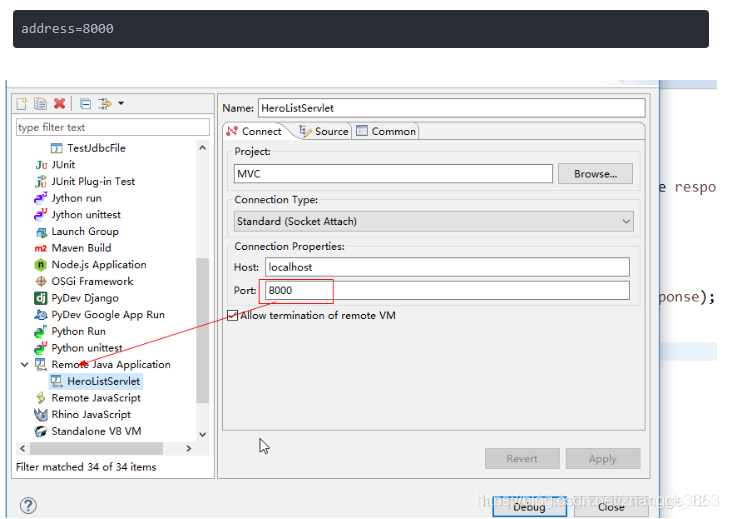Select the PyDev Django label
Screen dimensions: 729x519
(x=85, y=298)
